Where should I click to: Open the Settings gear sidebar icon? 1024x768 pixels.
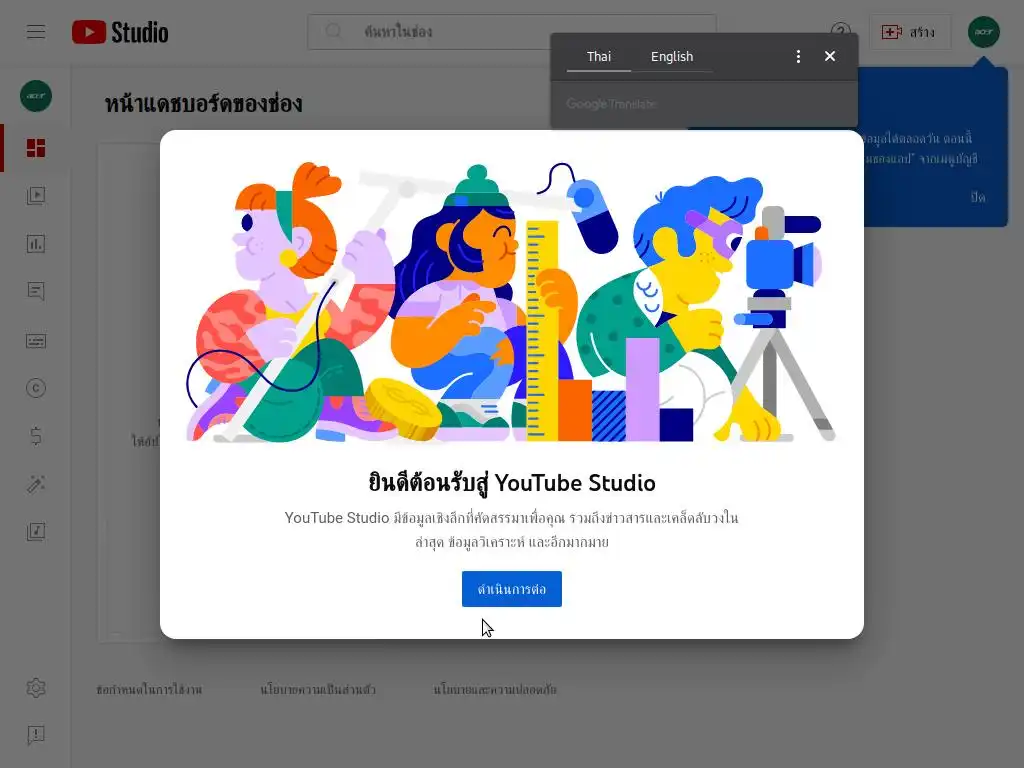point(36,688)
